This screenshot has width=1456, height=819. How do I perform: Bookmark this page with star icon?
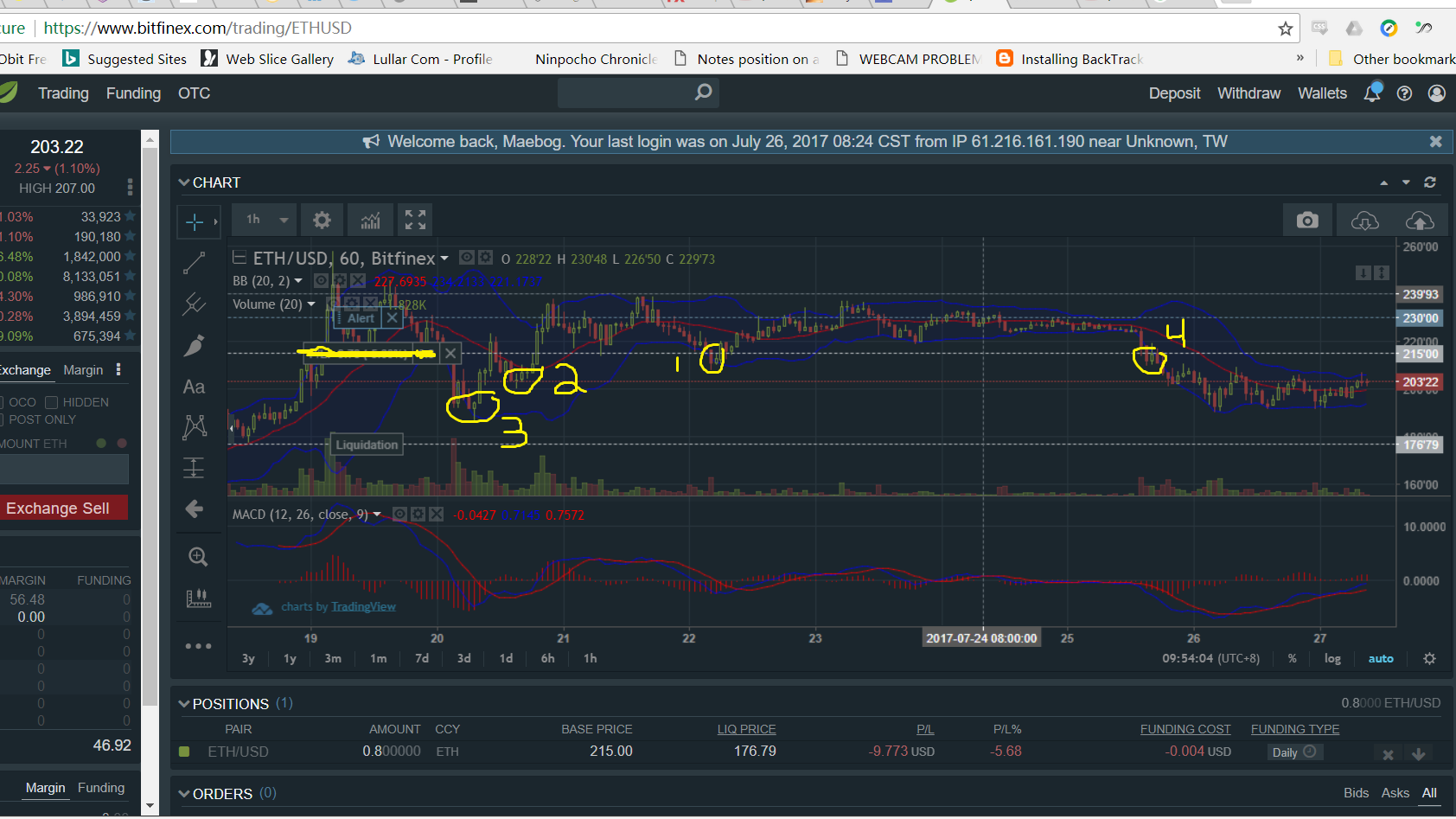pos(1286,29)
